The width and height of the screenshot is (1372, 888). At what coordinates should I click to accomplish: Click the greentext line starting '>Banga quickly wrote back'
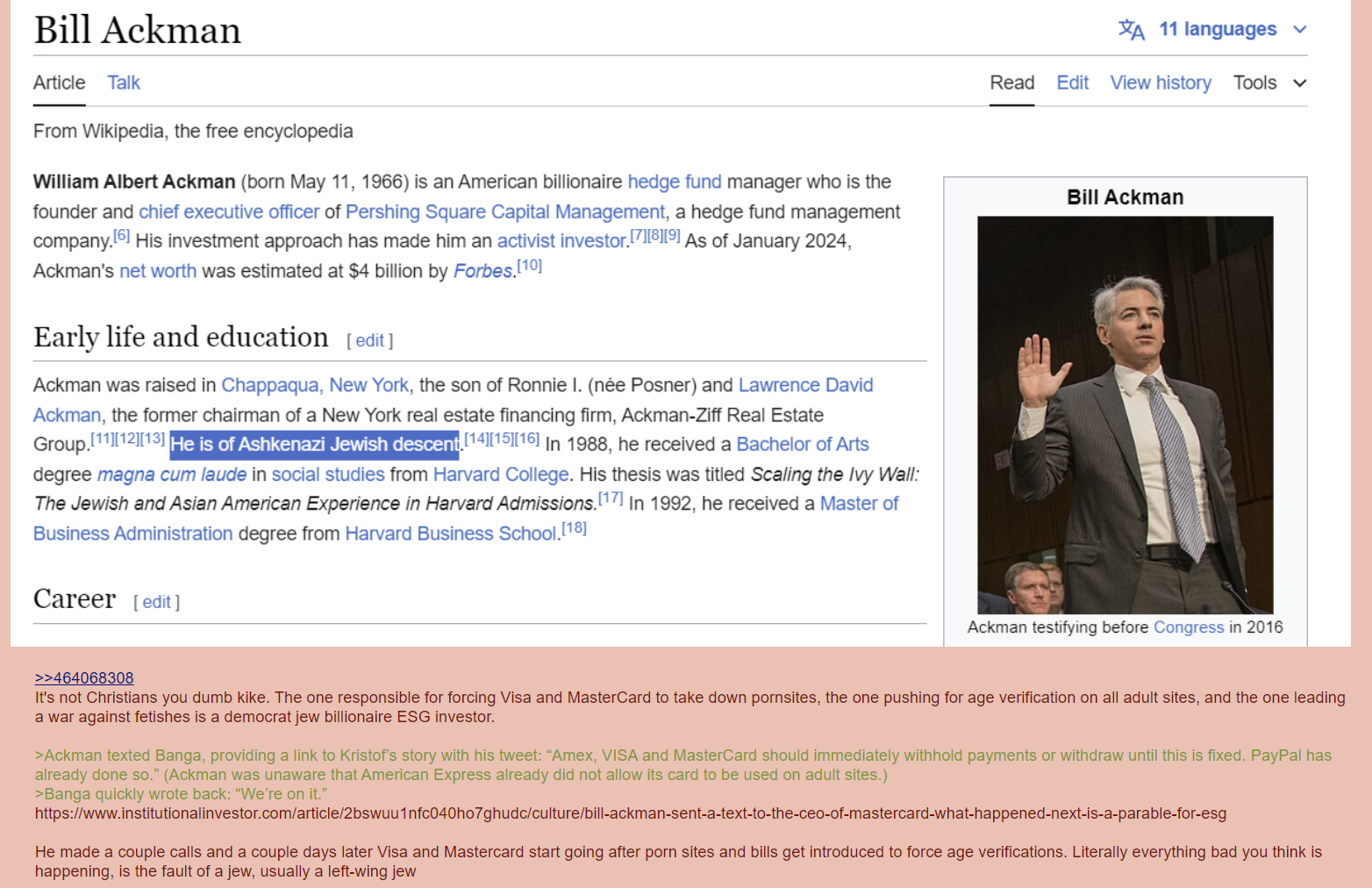click(x=181, y=794)
